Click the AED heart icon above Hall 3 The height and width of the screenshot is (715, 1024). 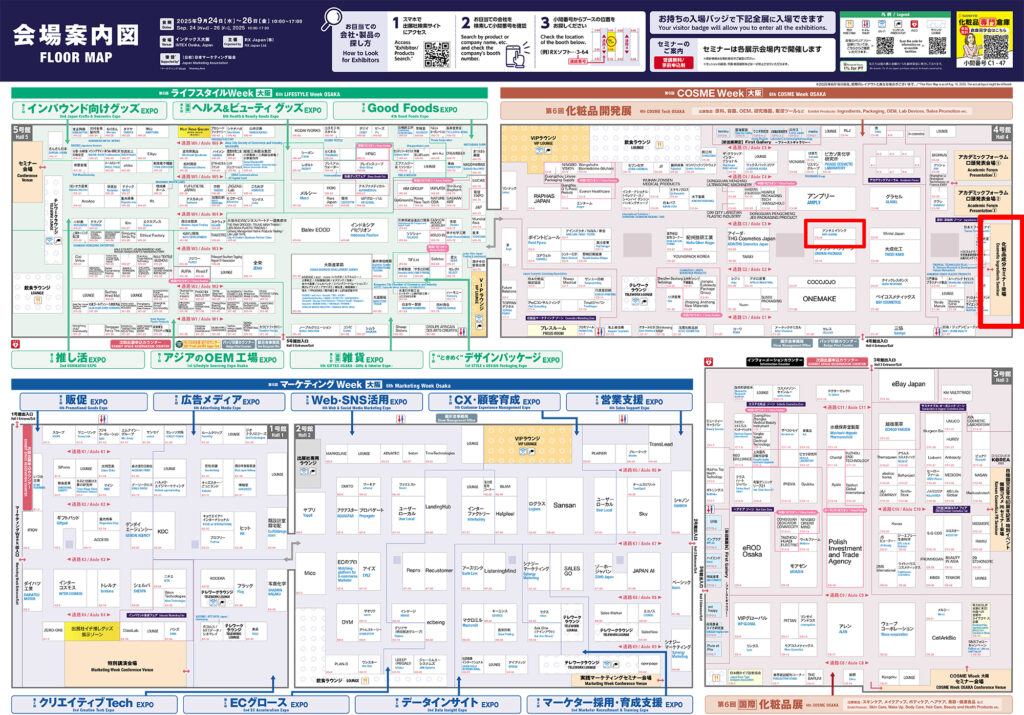(709, 361)
